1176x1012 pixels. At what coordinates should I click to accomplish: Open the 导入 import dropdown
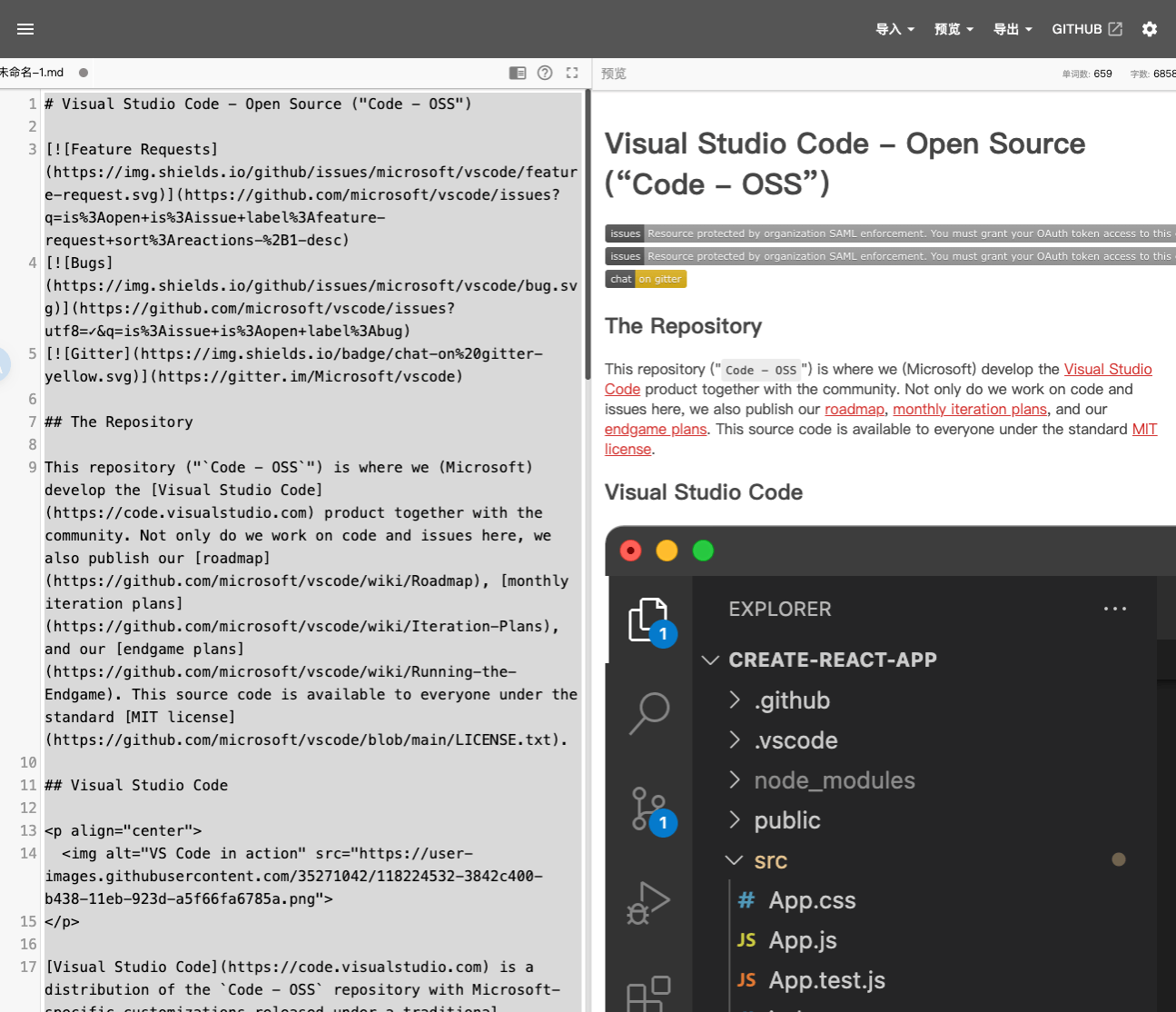pos(894,29)
